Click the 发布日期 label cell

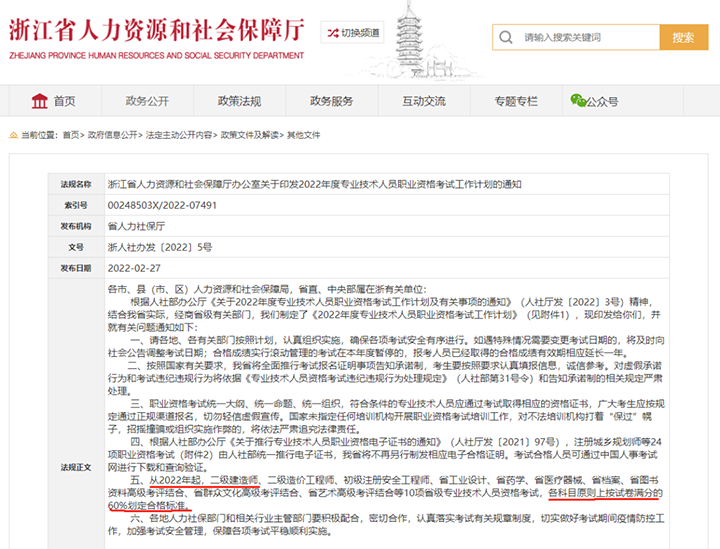click(x=76, y=268)
